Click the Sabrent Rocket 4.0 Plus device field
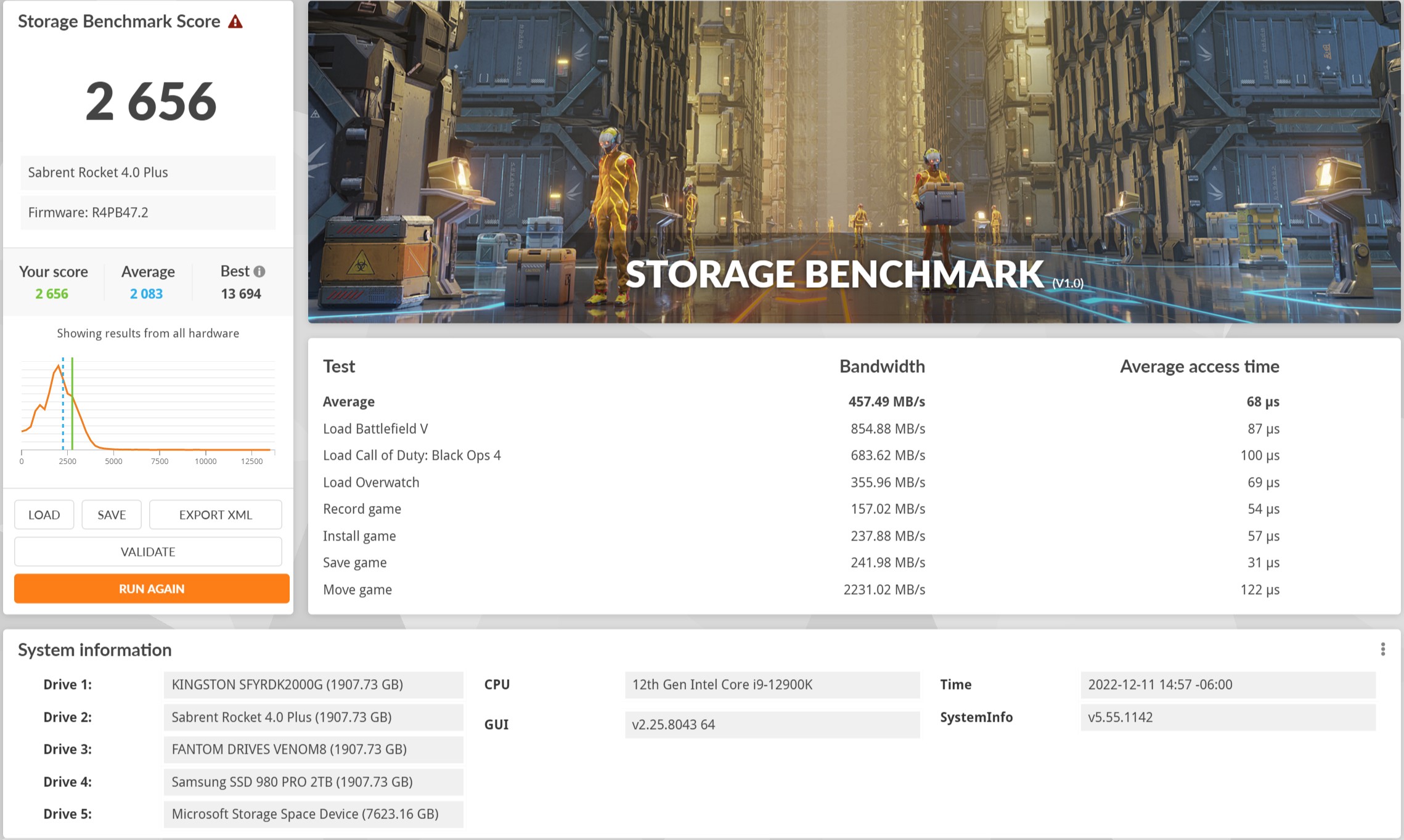The image size is (1404, 840). (x=148, y=173)
